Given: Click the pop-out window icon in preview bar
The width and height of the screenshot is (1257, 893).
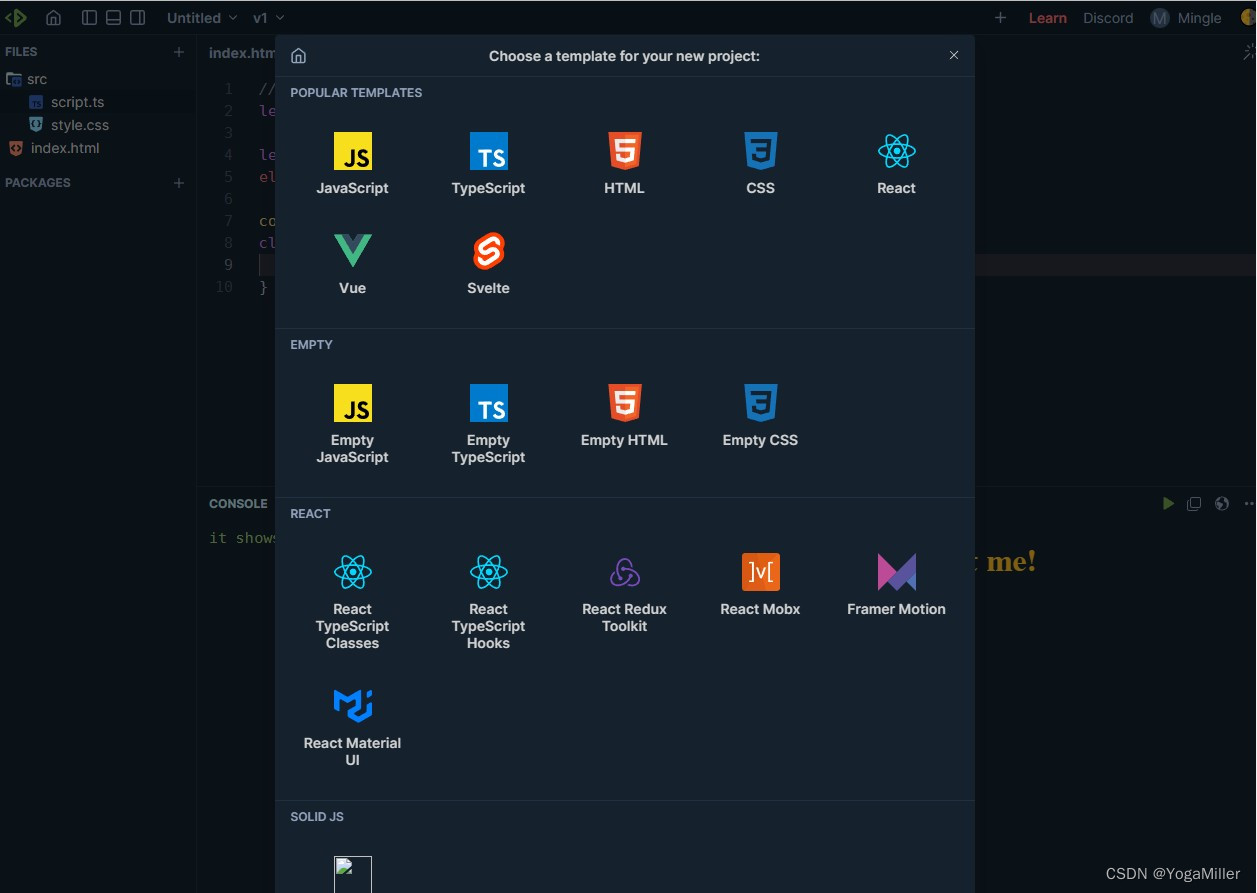Looking at the screenshot, I should point(1194,504).
